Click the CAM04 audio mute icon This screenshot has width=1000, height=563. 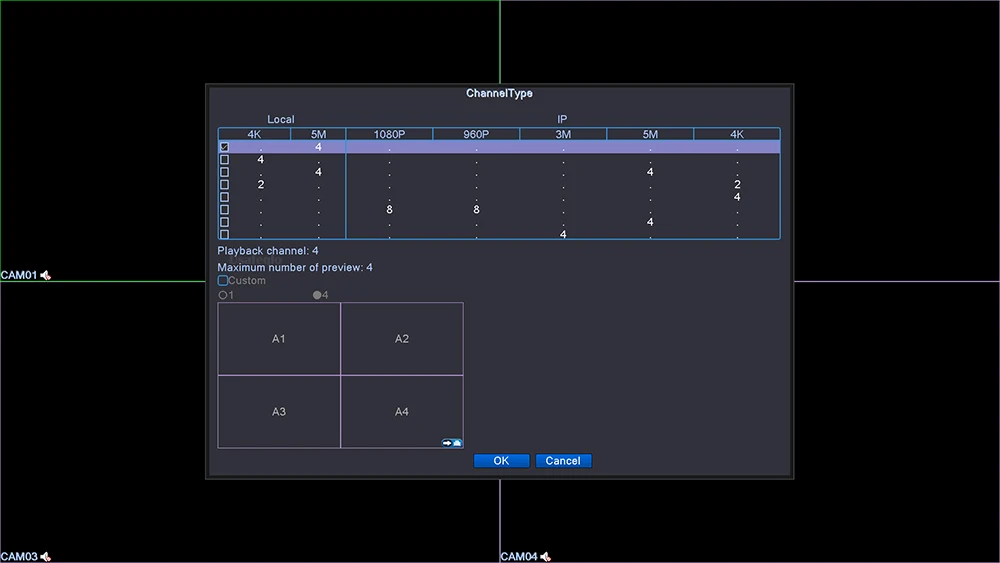coord(545,557)
